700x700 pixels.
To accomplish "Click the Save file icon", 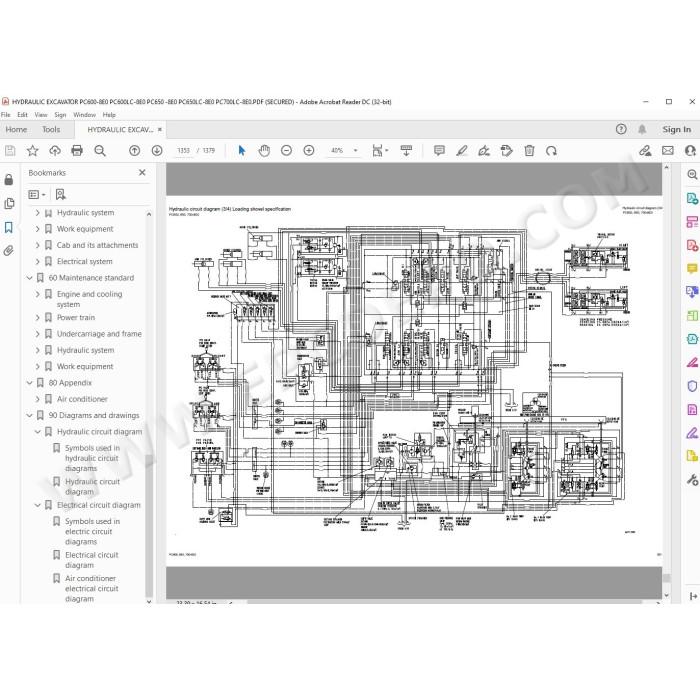I will [x=10, y=151].
